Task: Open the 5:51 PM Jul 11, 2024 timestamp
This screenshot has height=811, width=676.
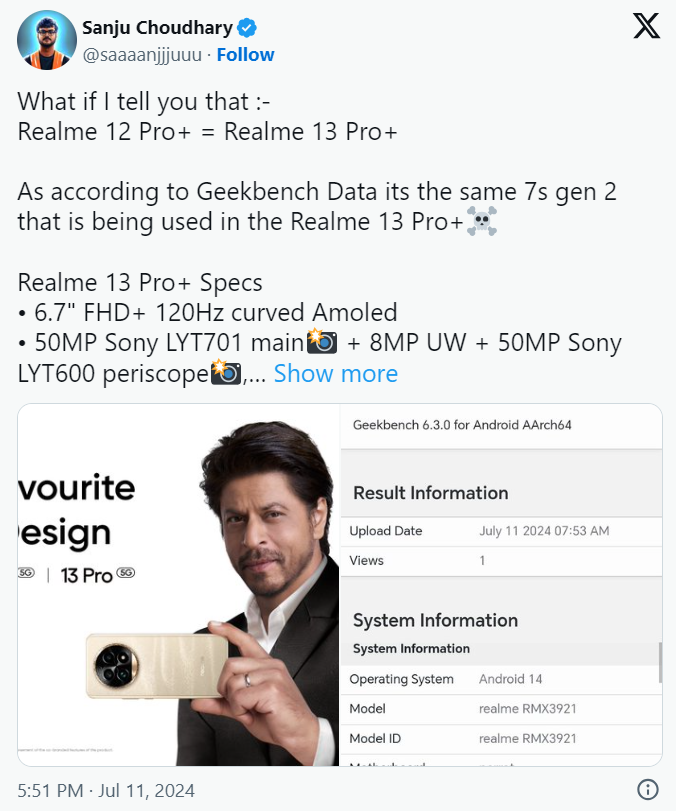Action: click(x=106, y=790)
